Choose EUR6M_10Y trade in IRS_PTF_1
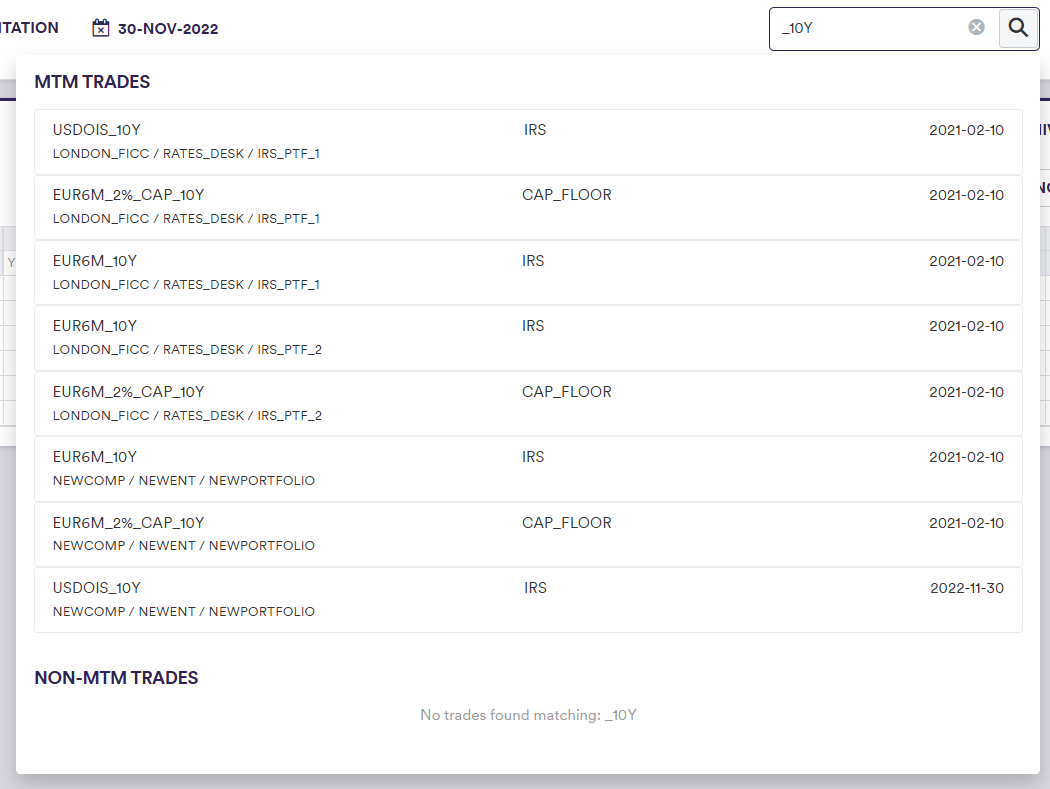Viewport: 1050px width, 789px height. coord(528,272)
